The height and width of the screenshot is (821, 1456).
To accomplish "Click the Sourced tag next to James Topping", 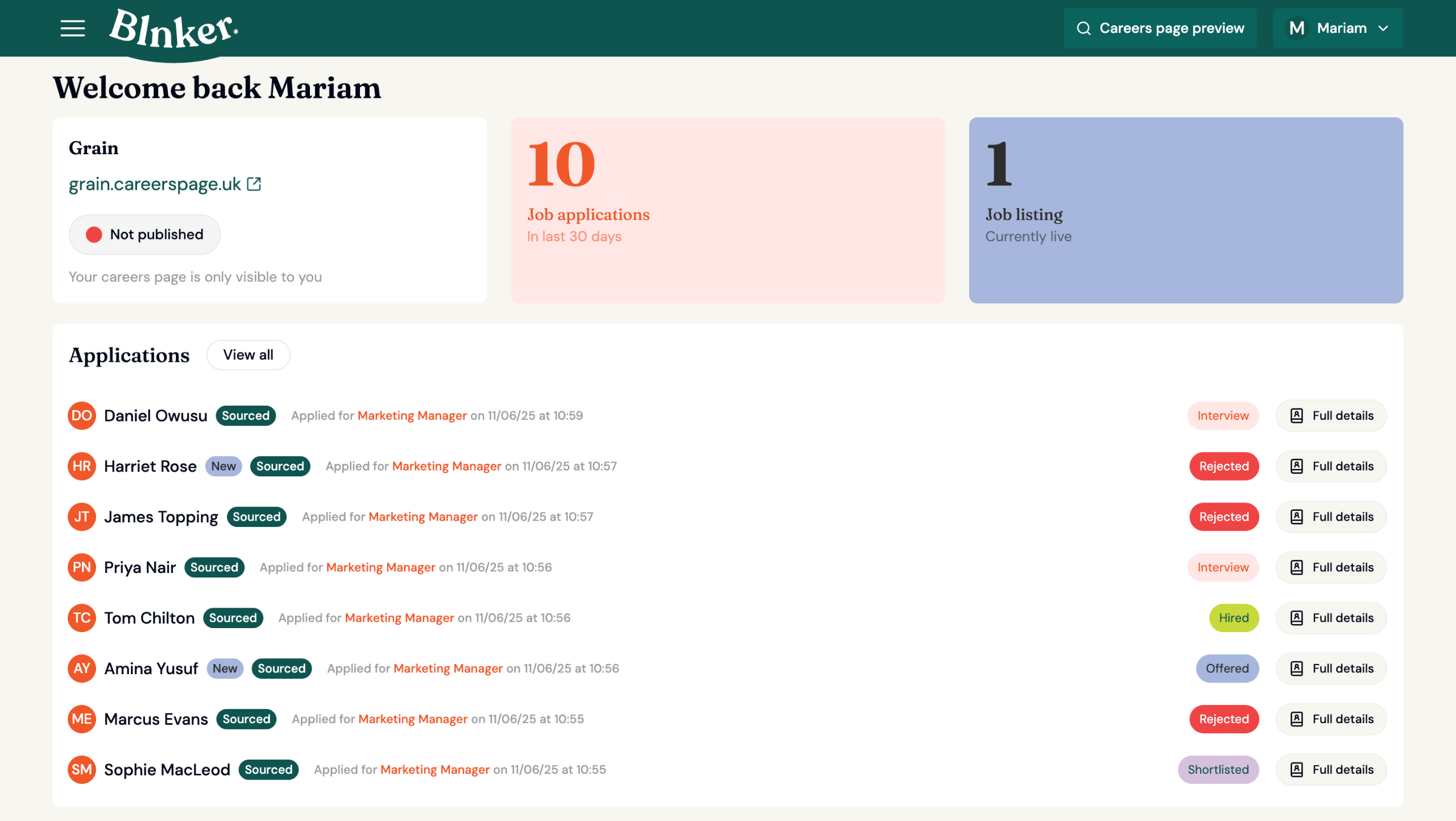I will coord(257,517).
